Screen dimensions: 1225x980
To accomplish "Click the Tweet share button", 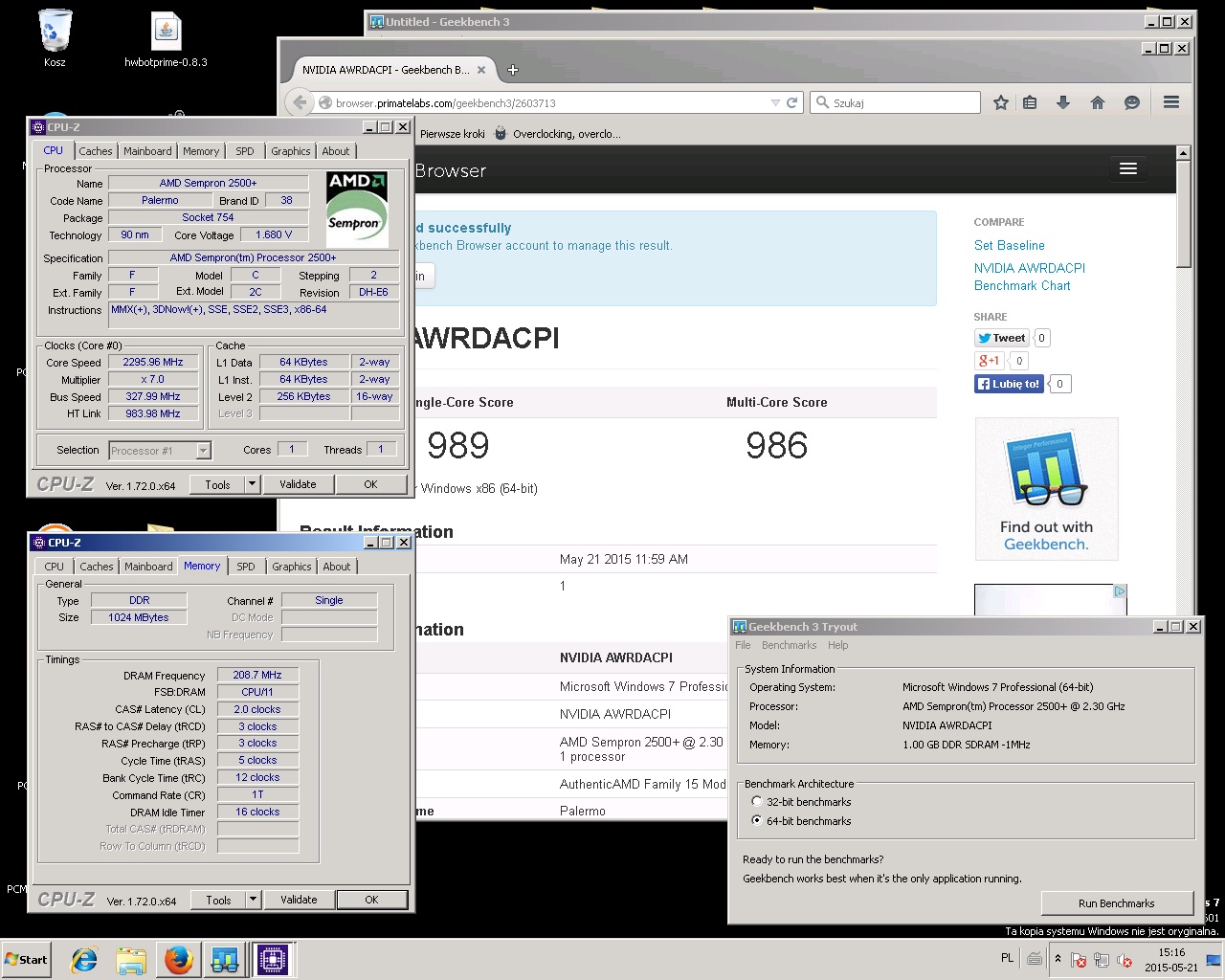I will point(1001,338).
